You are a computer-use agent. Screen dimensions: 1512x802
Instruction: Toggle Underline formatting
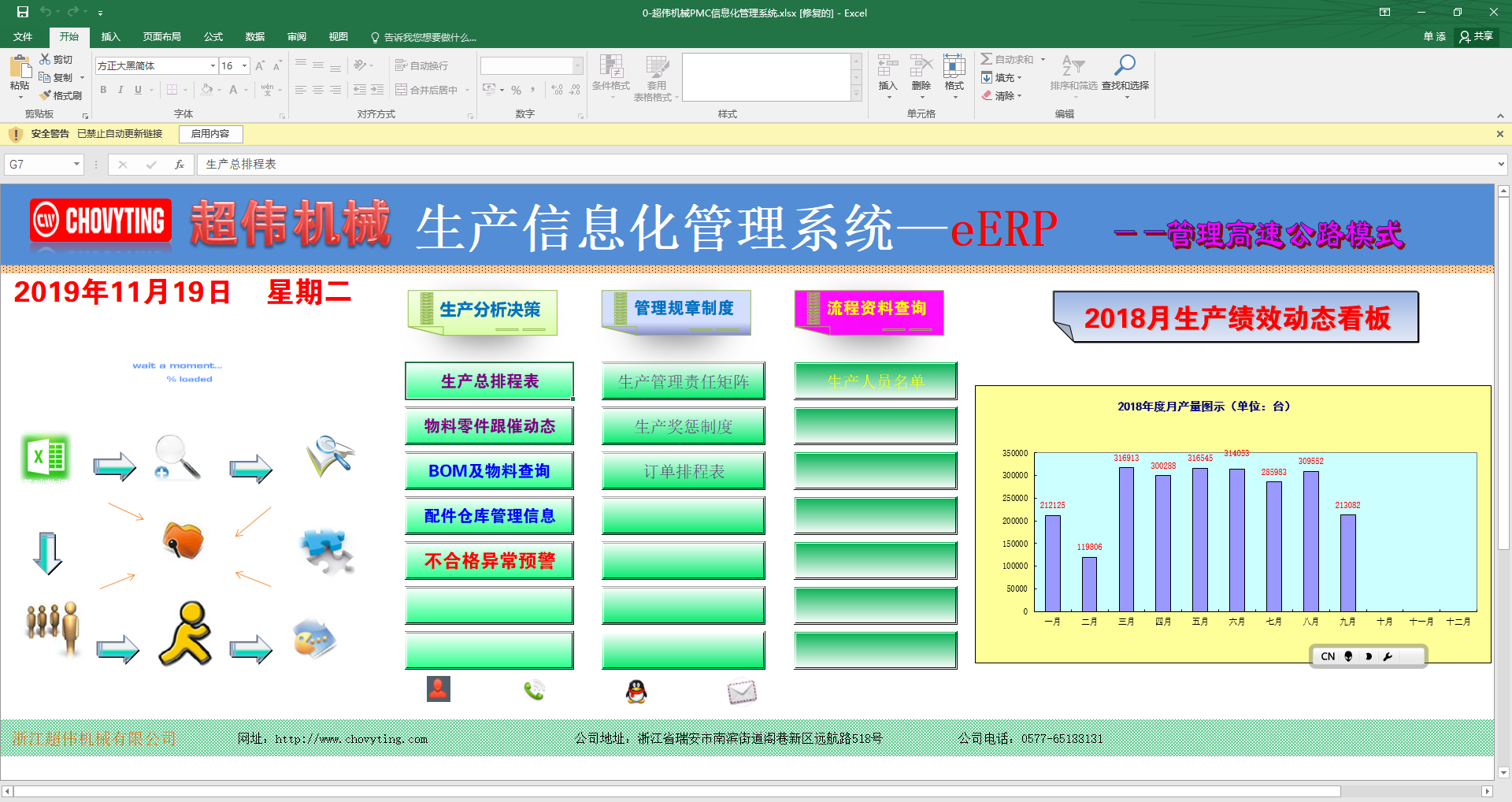[138, 90]
